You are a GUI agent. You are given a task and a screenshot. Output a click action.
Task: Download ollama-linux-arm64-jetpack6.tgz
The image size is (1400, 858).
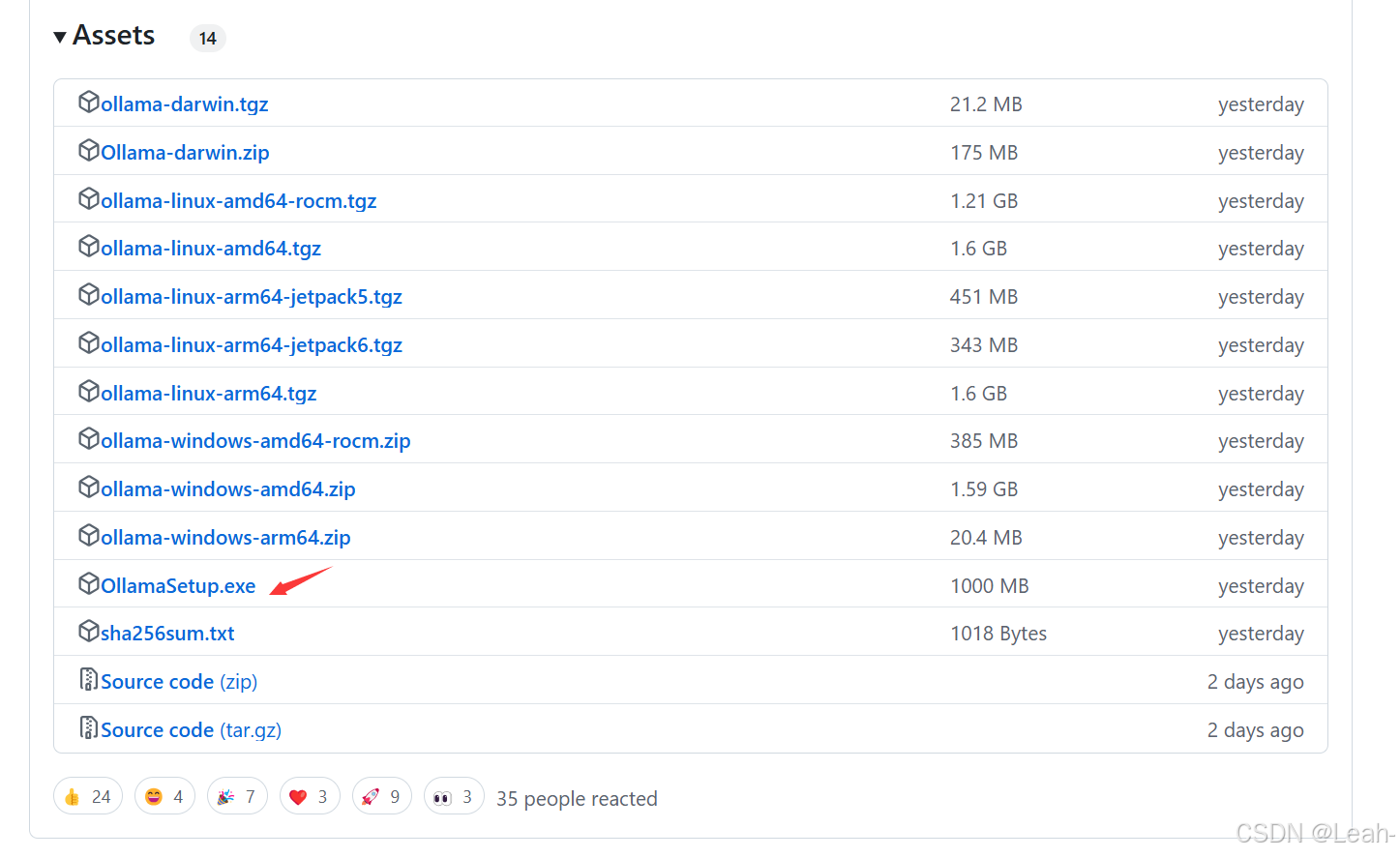(252, 345)
